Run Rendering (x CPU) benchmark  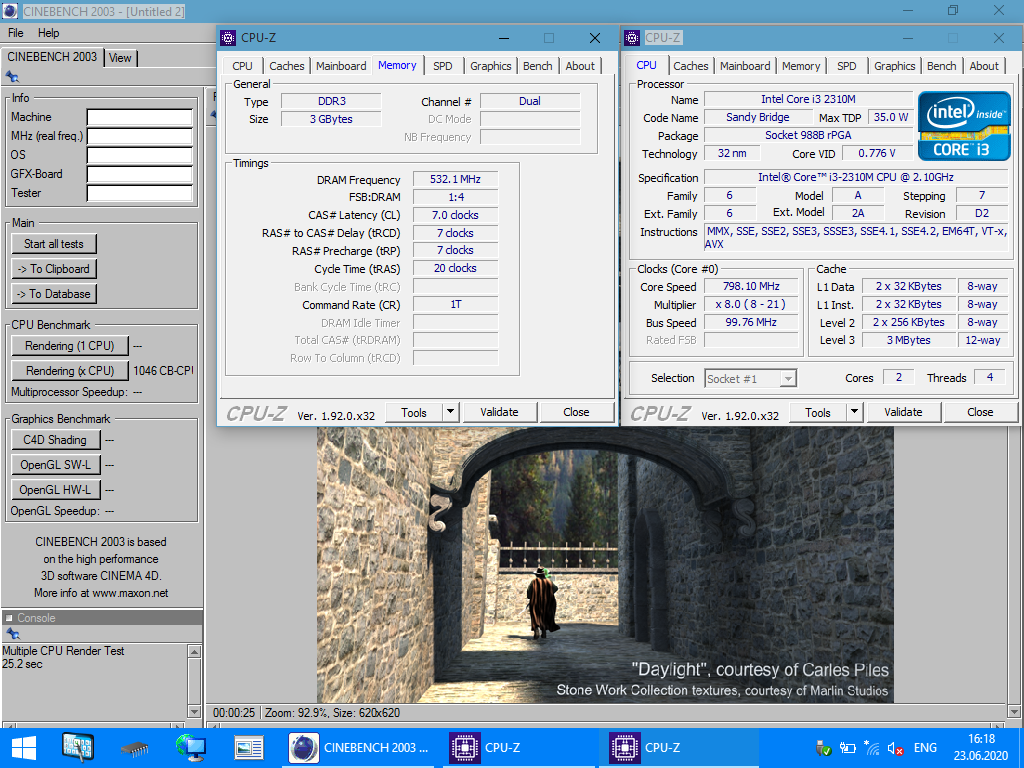click(x=69, y=370)
